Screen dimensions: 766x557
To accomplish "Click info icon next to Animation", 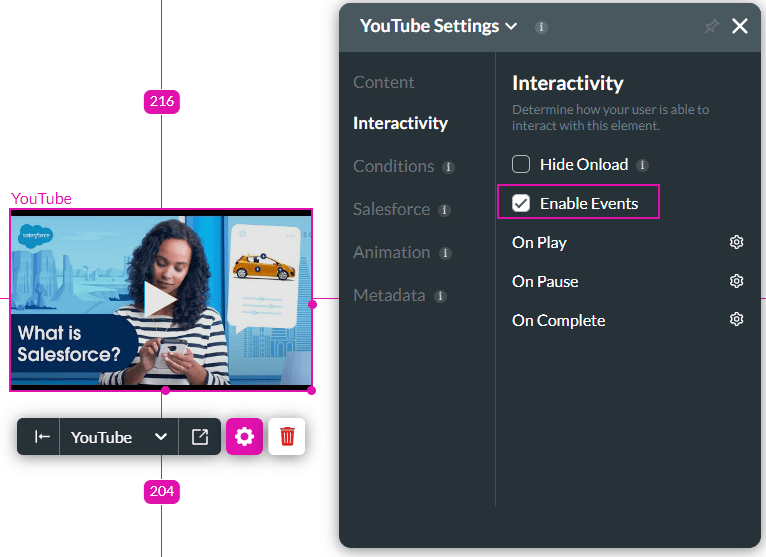I will (445, 253).
